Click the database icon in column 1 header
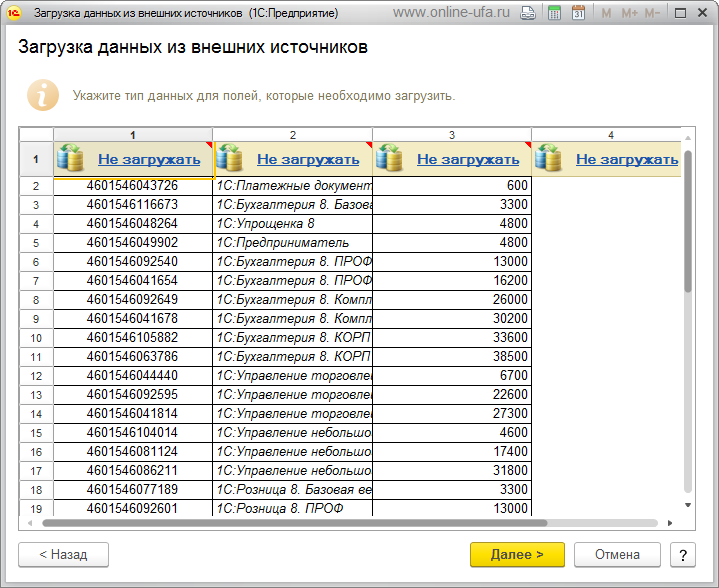Image resolution: width=719 pixels, height=588 pixels. coord(70,158)
